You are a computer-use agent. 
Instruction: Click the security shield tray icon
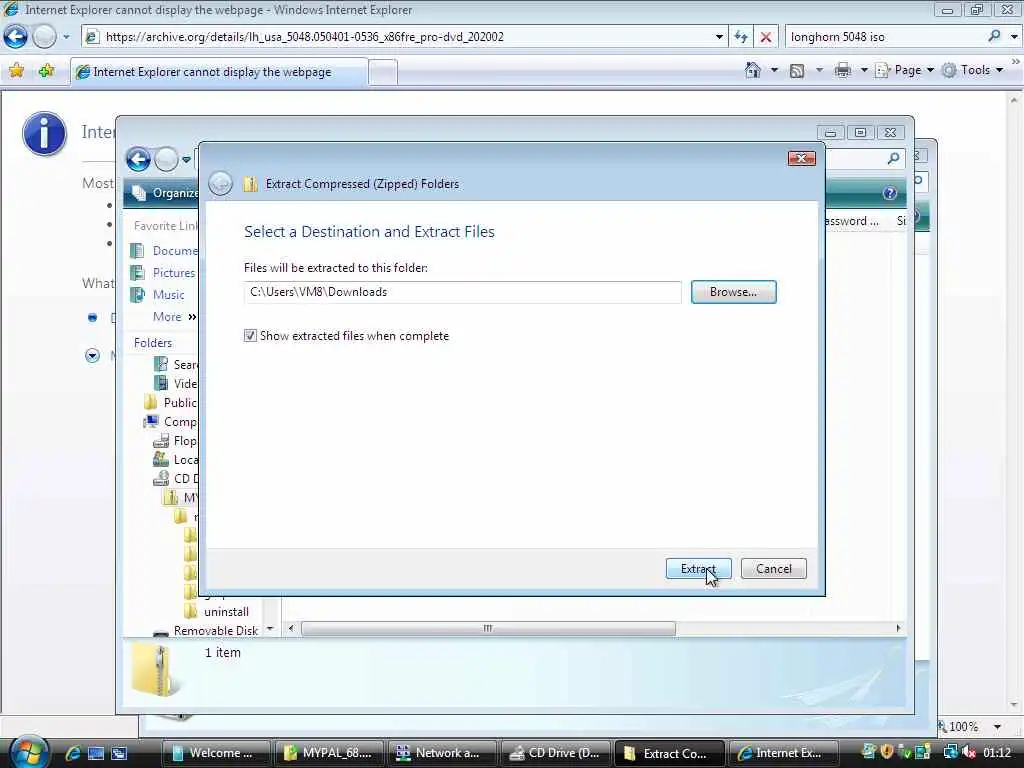[886, 752]
